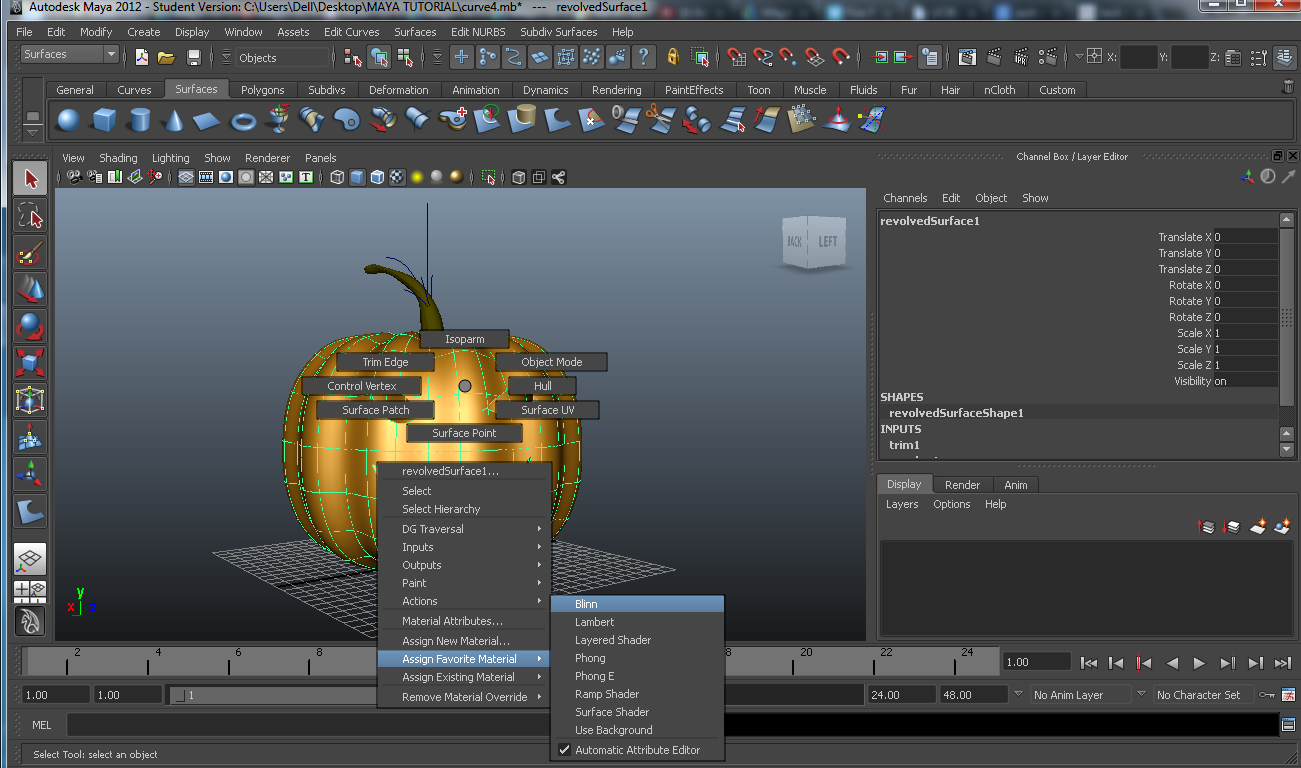Toggle use all lights yellow ball icon
The width and height of the screenshot is (1301, 768).
(x=417, y=177)
